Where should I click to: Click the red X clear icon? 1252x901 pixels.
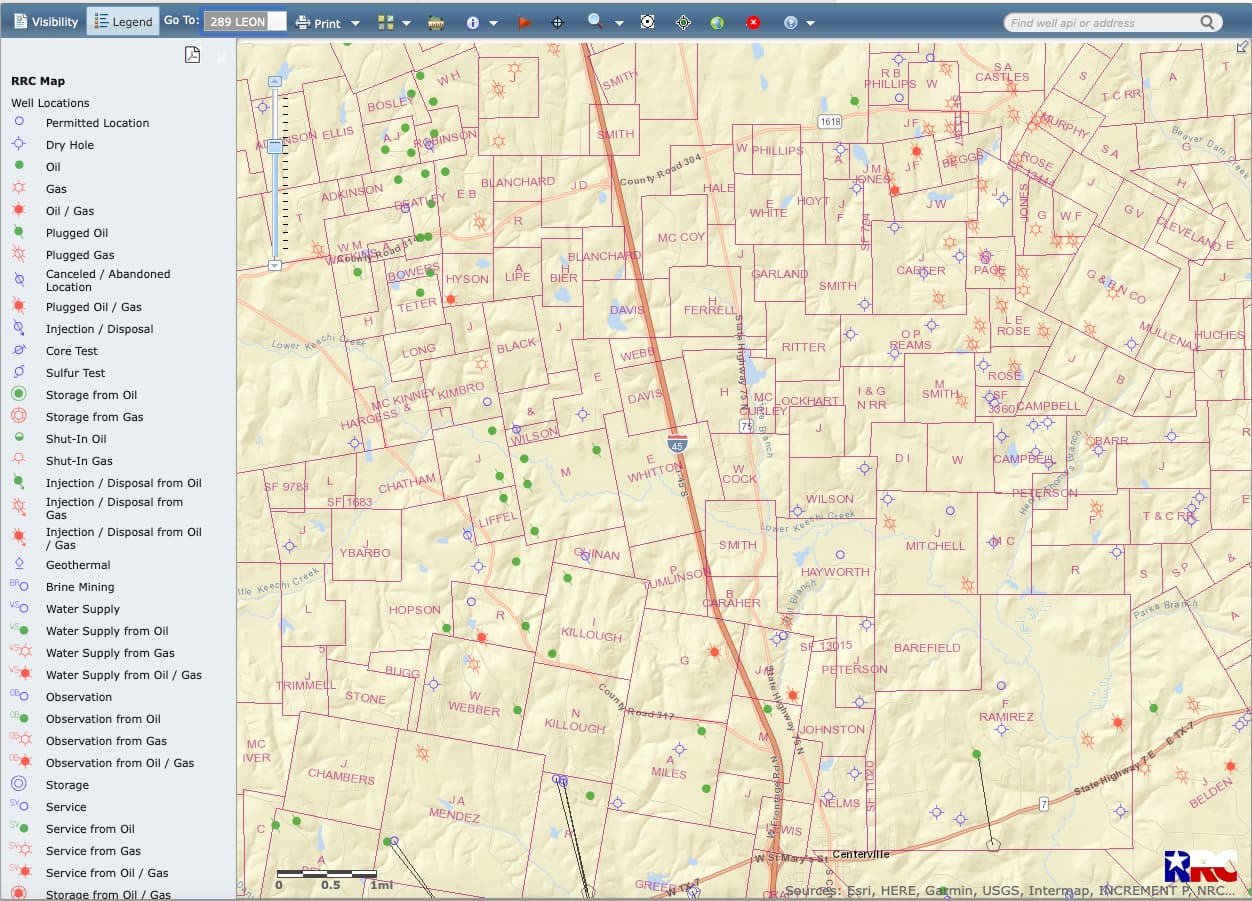[754, 22]
